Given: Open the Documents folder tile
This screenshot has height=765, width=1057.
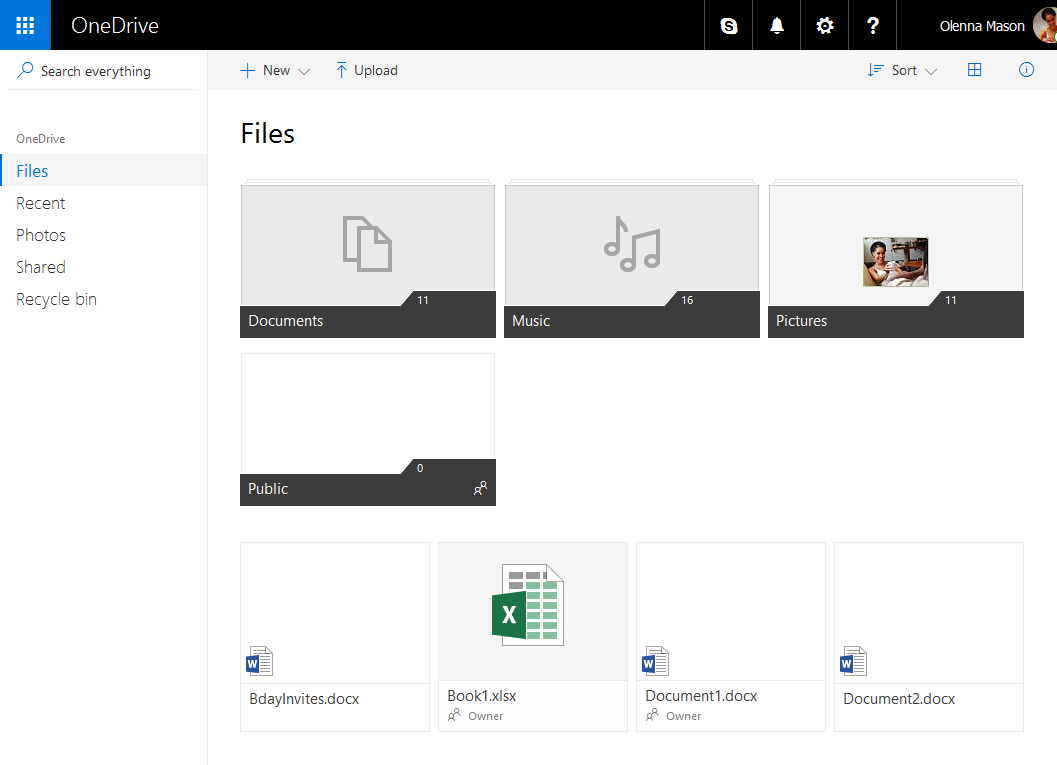Looking at the screenshot, I should coord(368,260).
